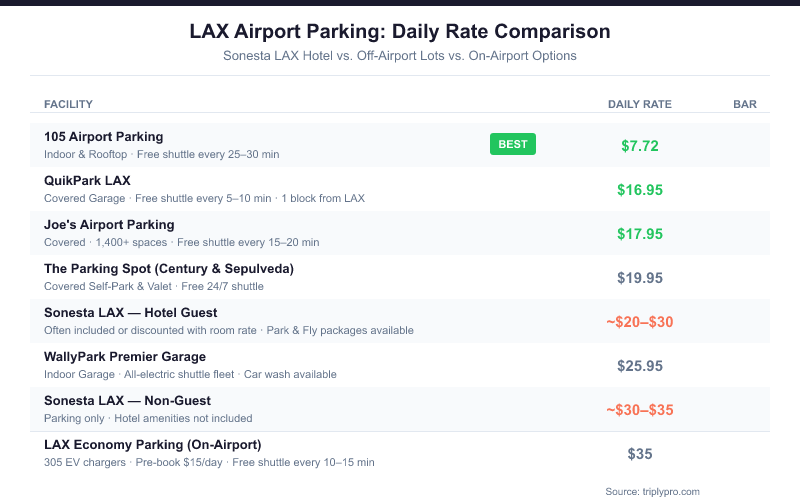Click the $17.95 rate value
The width and height of the screenshot is (800, 500).
point(640,234)
